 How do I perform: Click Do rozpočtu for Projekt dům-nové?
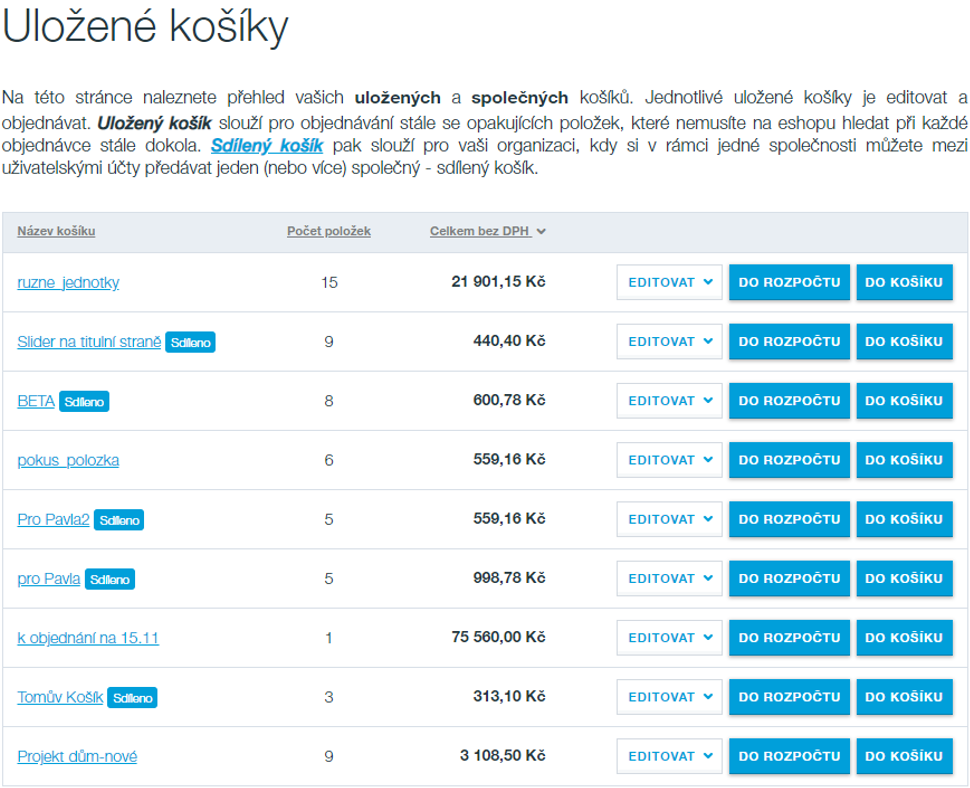point(789,756)
